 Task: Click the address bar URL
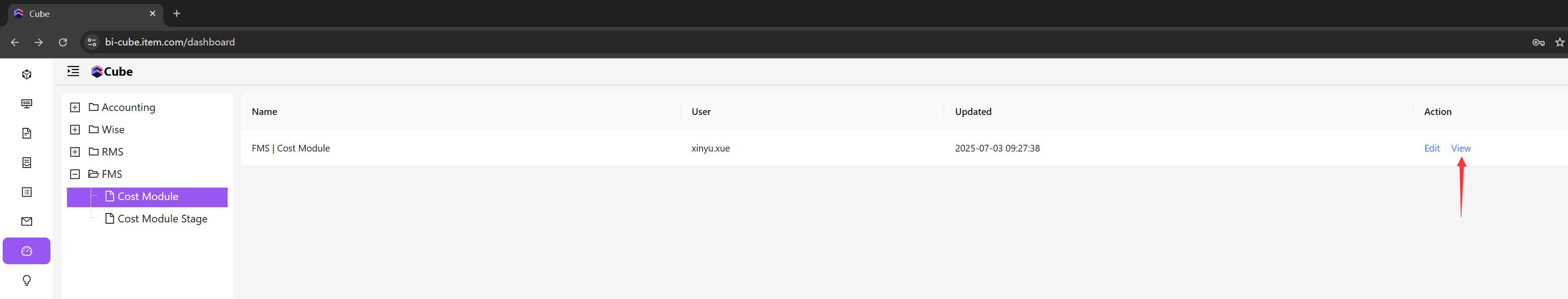point(170,42)
